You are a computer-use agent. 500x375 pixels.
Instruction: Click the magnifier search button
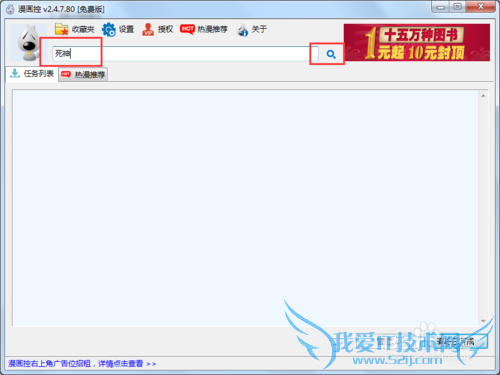click(331, 54)
